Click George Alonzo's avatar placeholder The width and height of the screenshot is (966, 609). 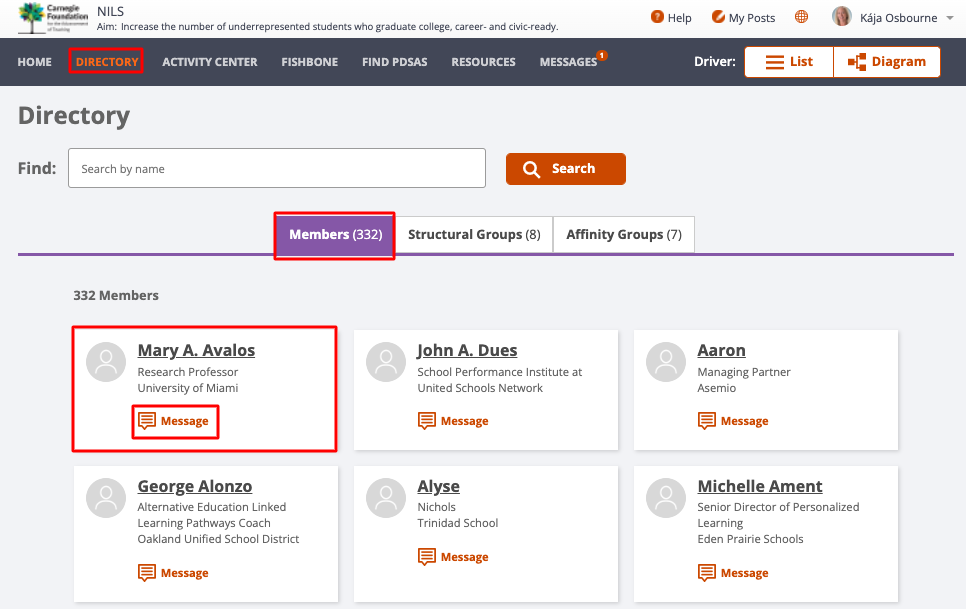106,498
